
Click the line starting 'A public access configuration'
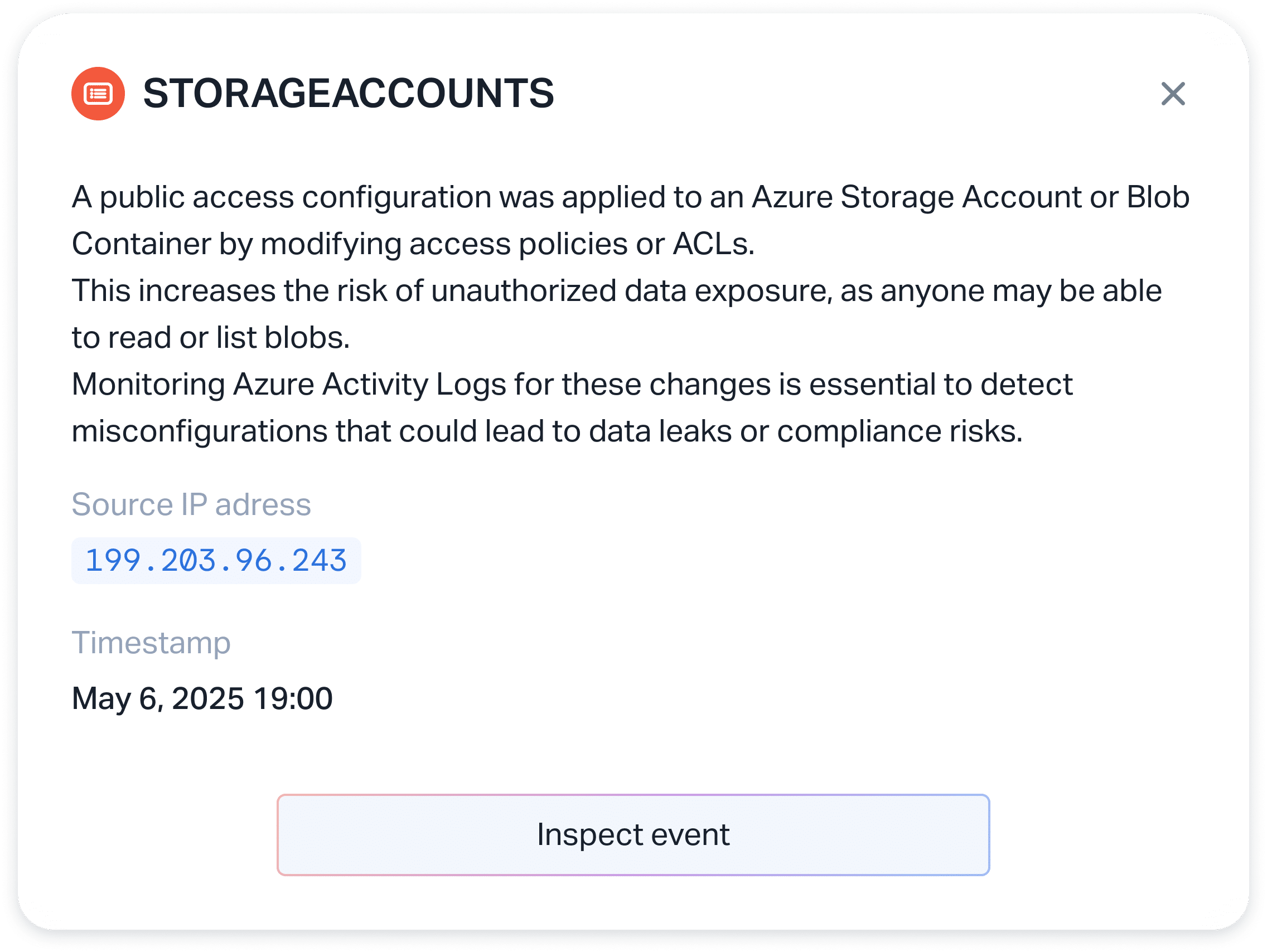(630, 197)
